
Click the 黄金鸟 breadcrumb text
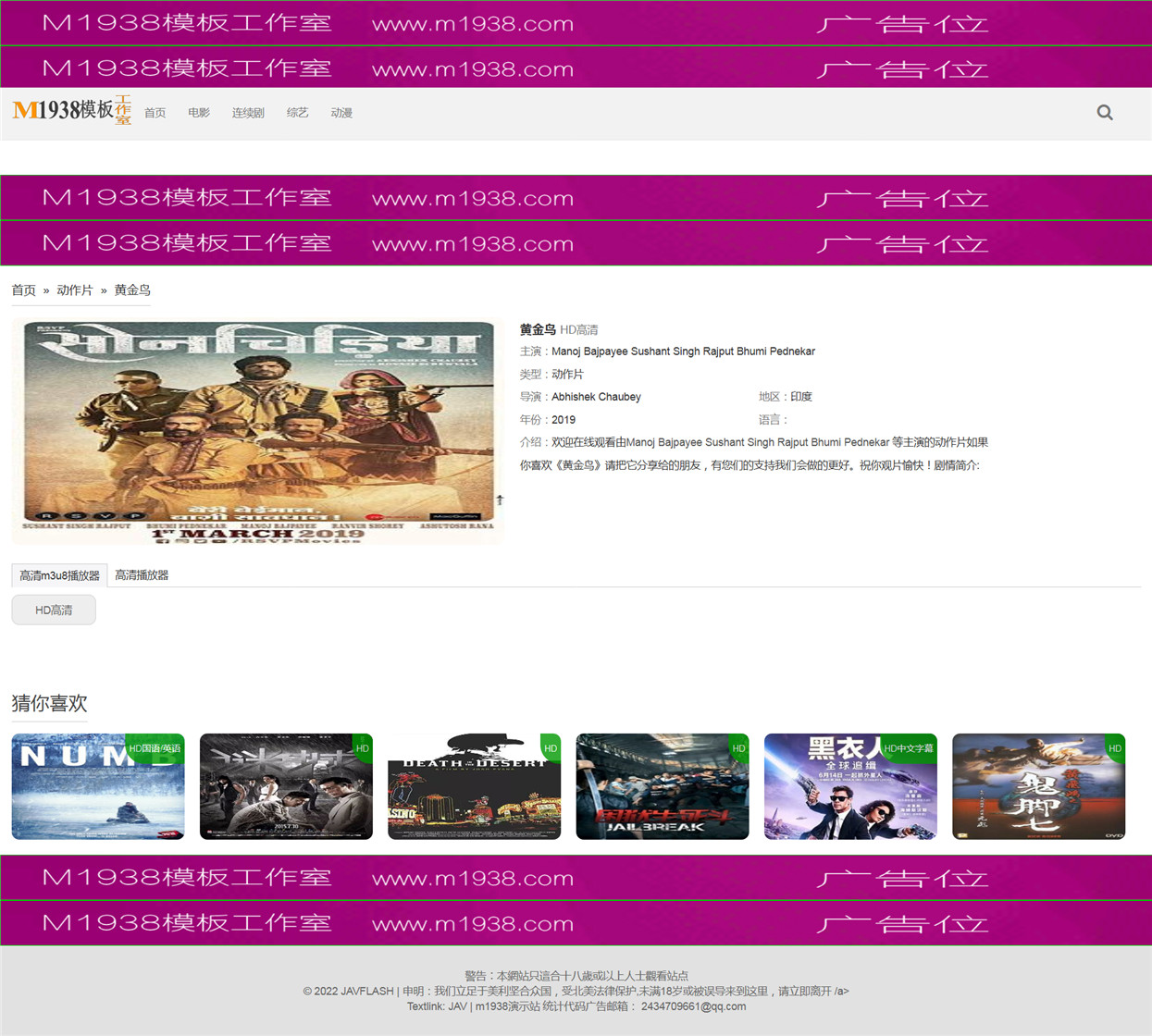pyautogui.click(x=132, y=290)
